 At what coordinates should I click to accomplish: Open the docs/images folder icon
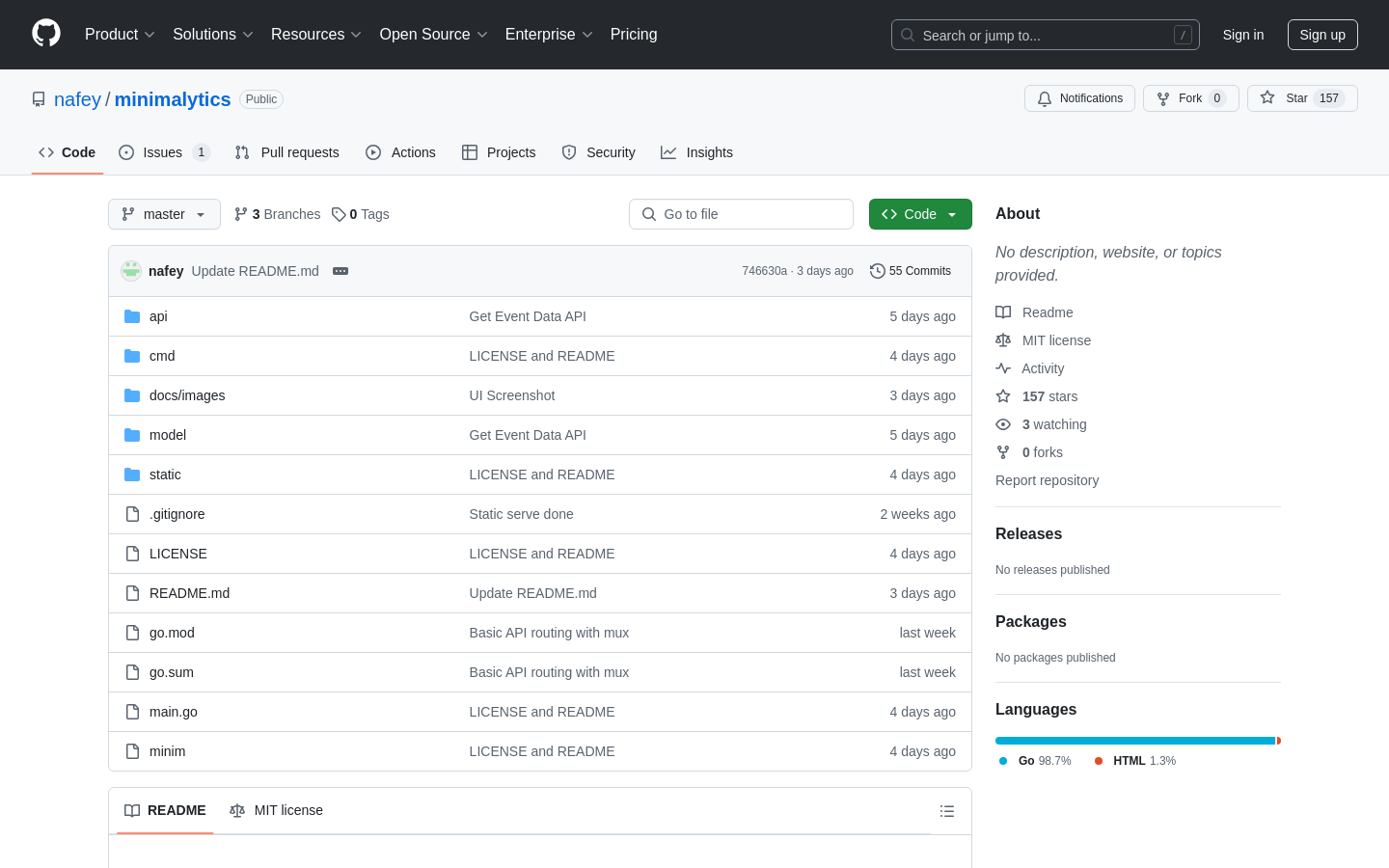point(132,395)
